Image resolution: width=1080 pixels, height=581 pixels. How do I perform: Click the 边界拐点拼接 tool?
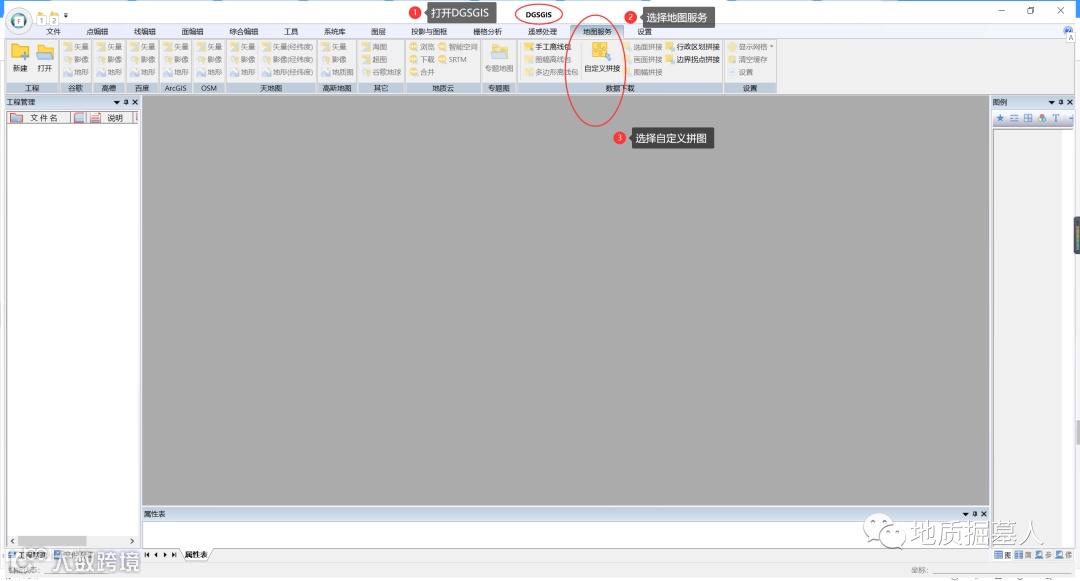692,59
